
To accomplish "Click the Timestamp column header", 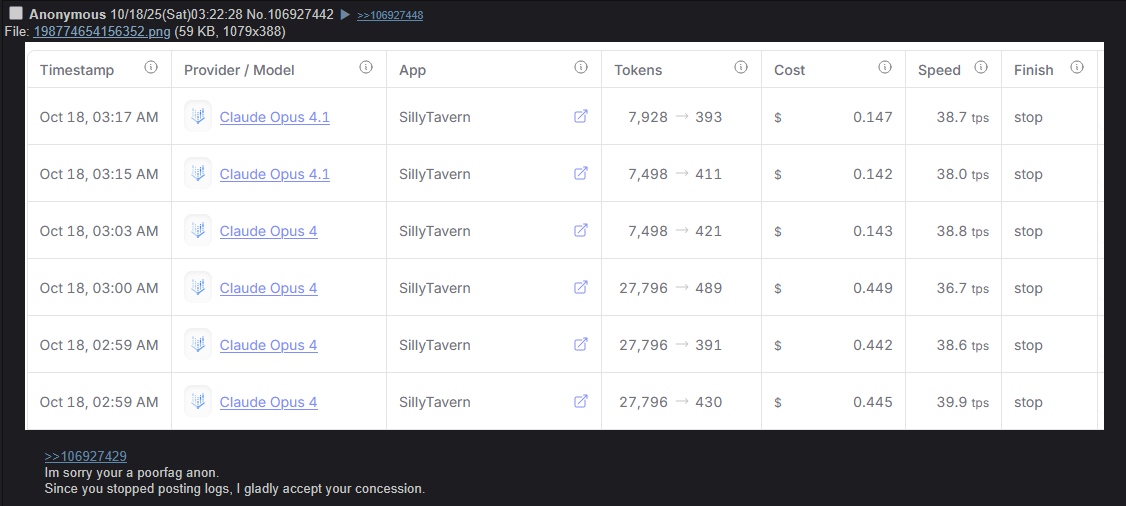I will coord(77,70).
